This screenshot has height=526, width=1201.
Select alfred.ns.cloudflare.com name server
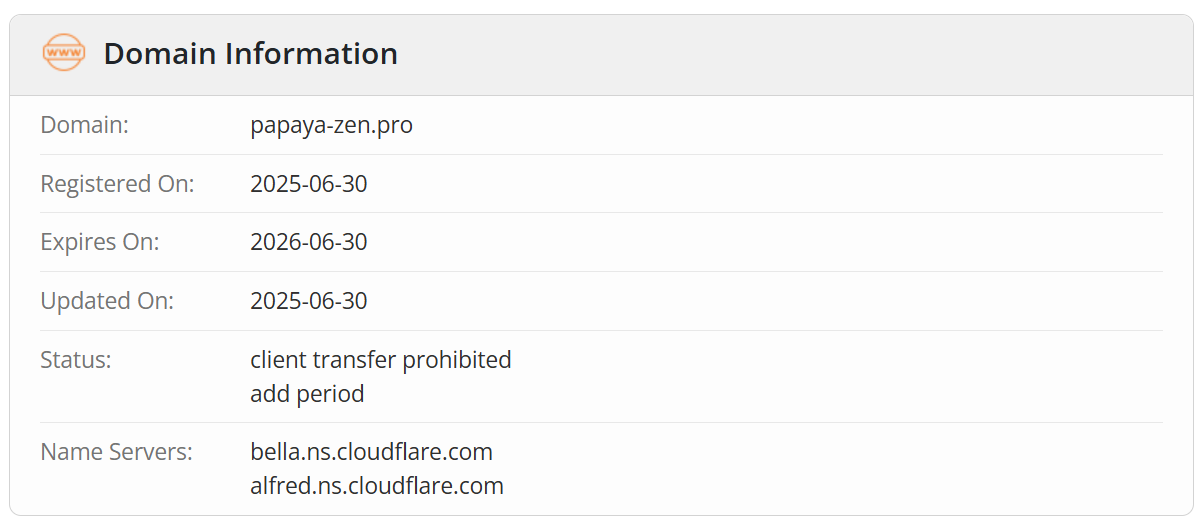click(x=377, y=486)
